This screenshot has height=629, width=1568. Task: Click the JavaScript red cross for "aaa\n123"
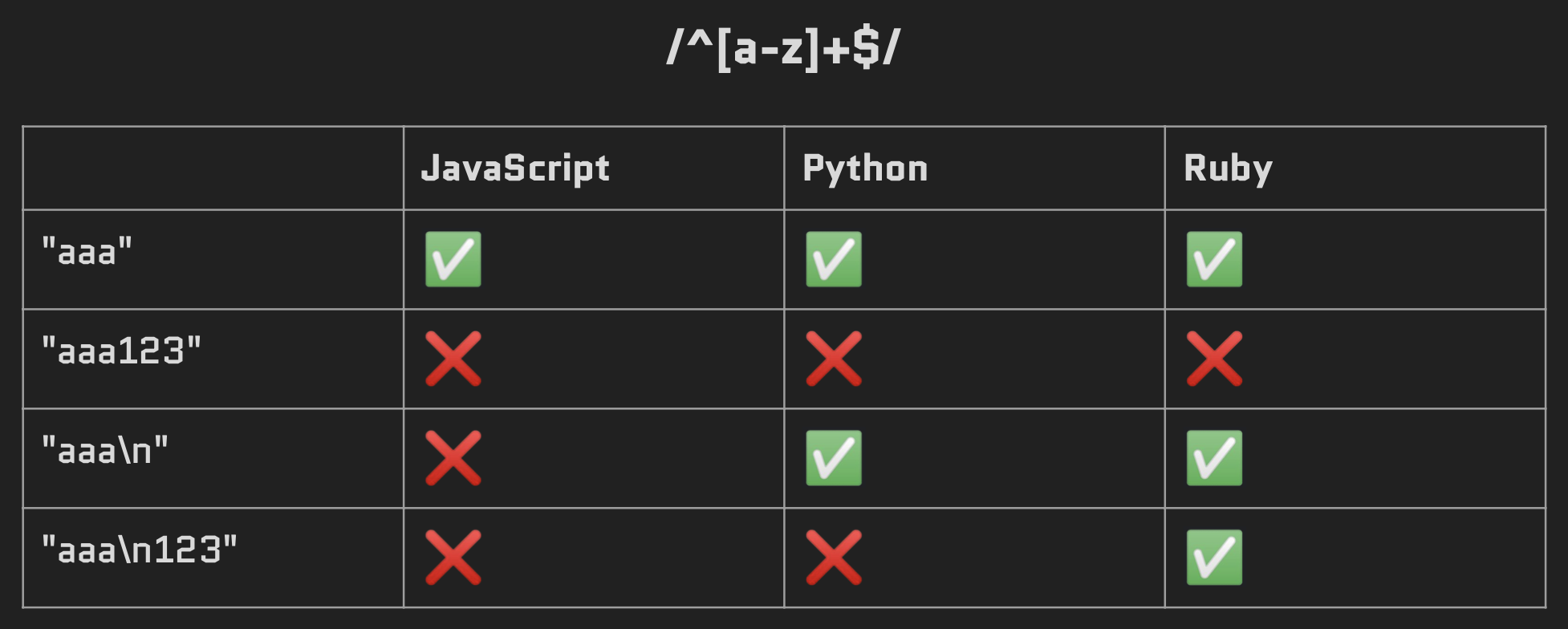[453, 558]
